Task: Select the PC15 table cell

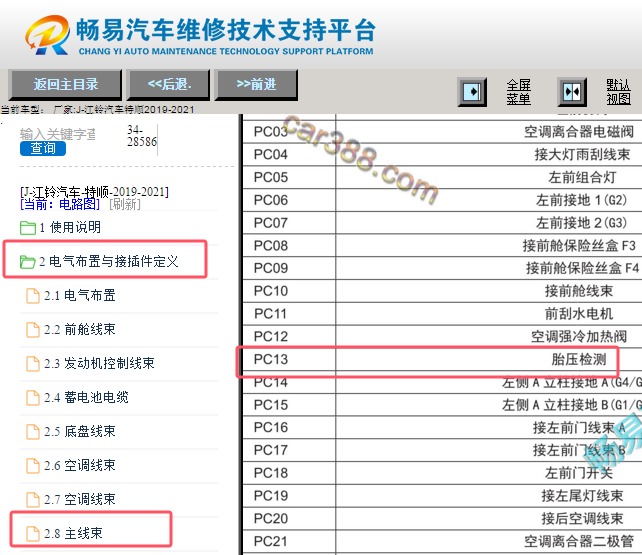Action: pyautogui.click(x=289, y=405)
